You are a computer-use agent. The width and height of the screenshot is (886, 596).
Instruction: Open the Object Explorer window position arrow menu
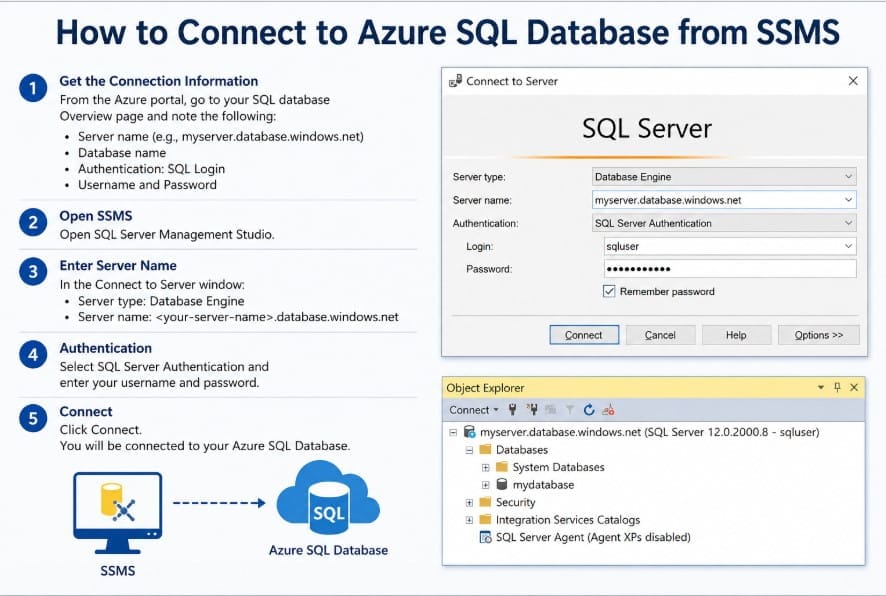pos(820,387)
